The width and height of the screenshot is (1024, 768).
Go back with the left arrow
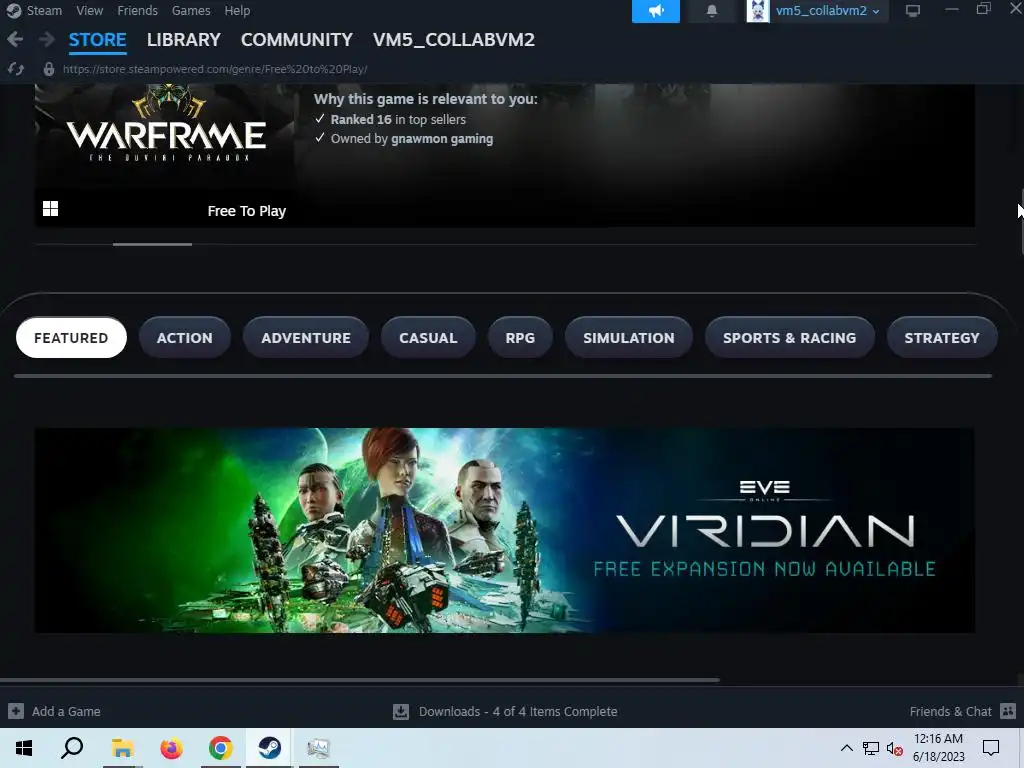tap(15, 39)
